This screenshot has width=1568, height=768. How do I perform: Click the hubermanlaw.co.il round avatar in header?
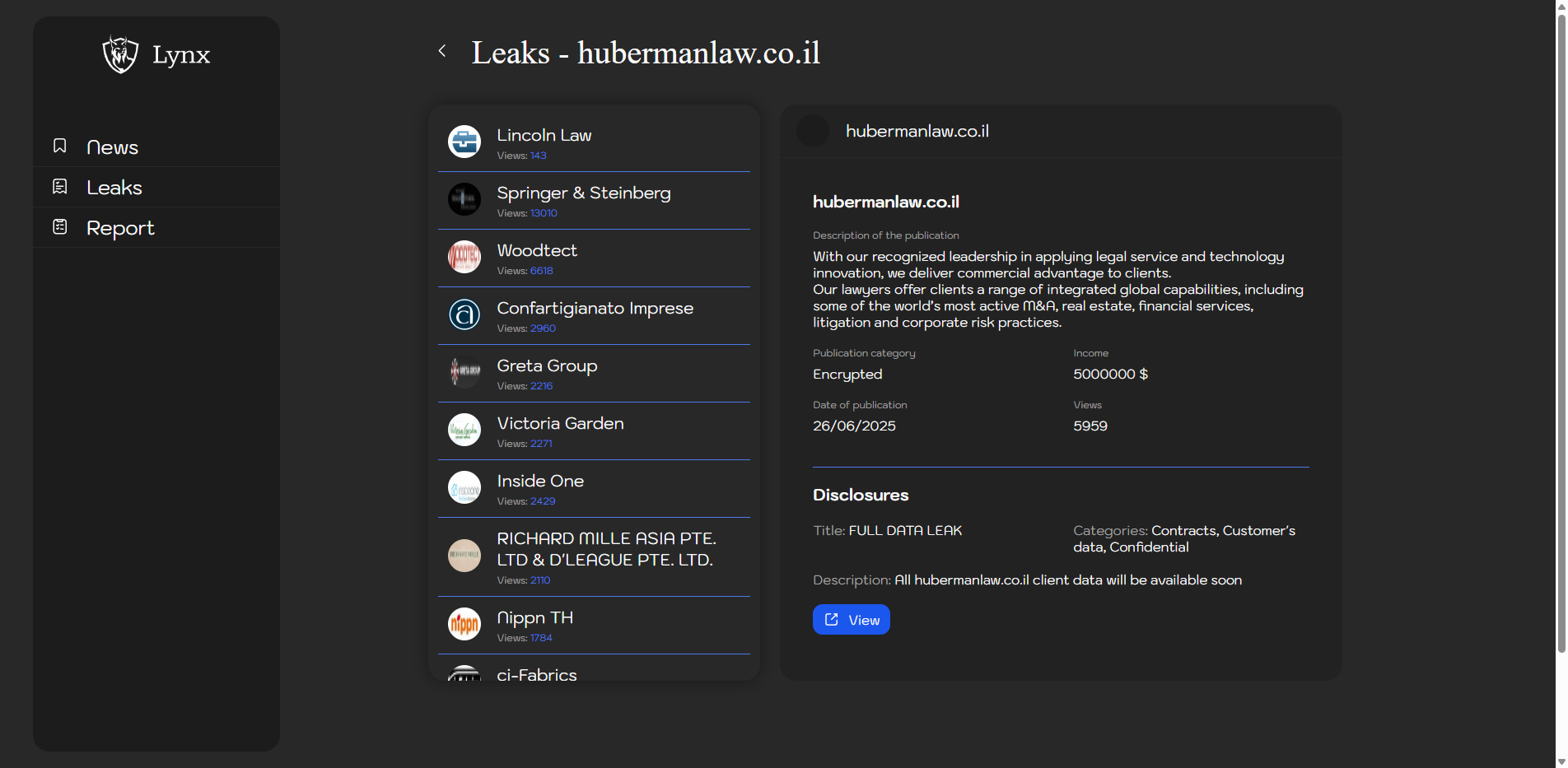pyautogui.click(x=813, y=131)
